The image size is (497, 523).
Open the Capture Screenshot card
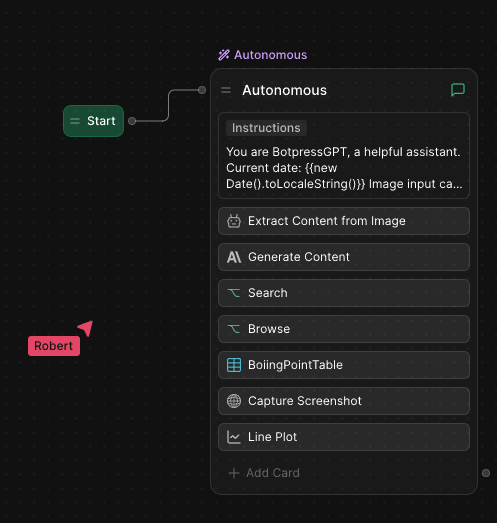[x=344, y=401]
